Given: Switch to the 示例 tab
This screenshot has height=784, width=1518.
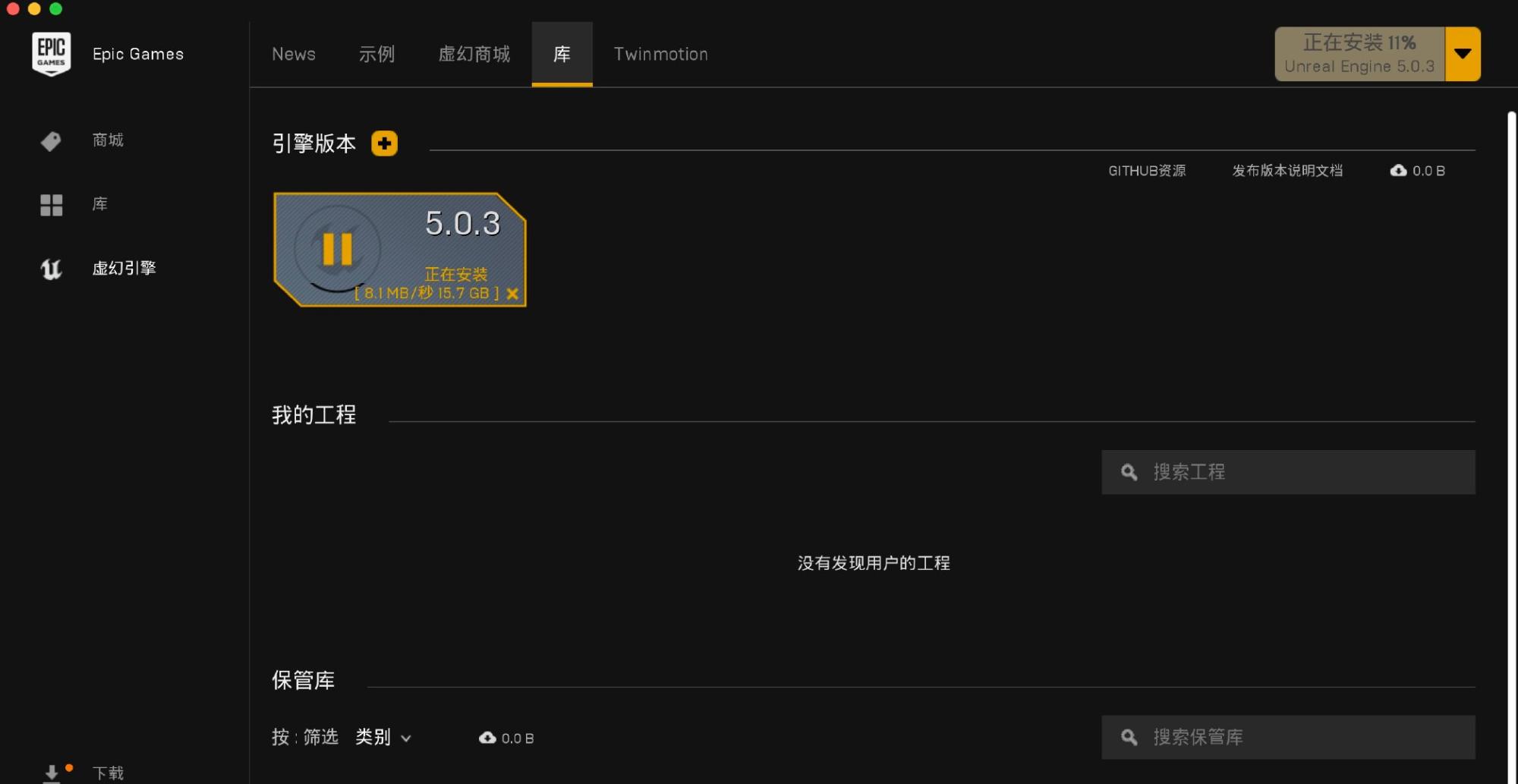Looking at the screenshot, I should [x=376, y=54].
